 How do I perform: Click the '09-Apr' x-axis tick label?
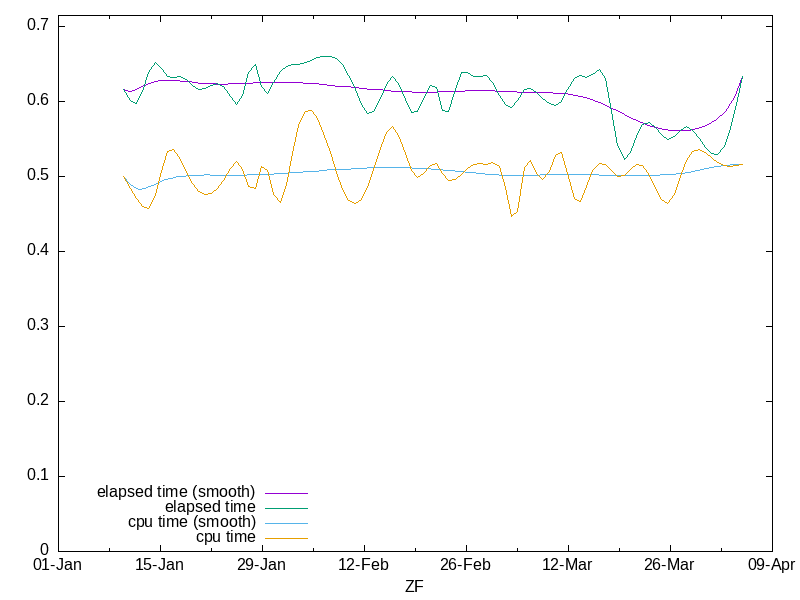[771, 565]
